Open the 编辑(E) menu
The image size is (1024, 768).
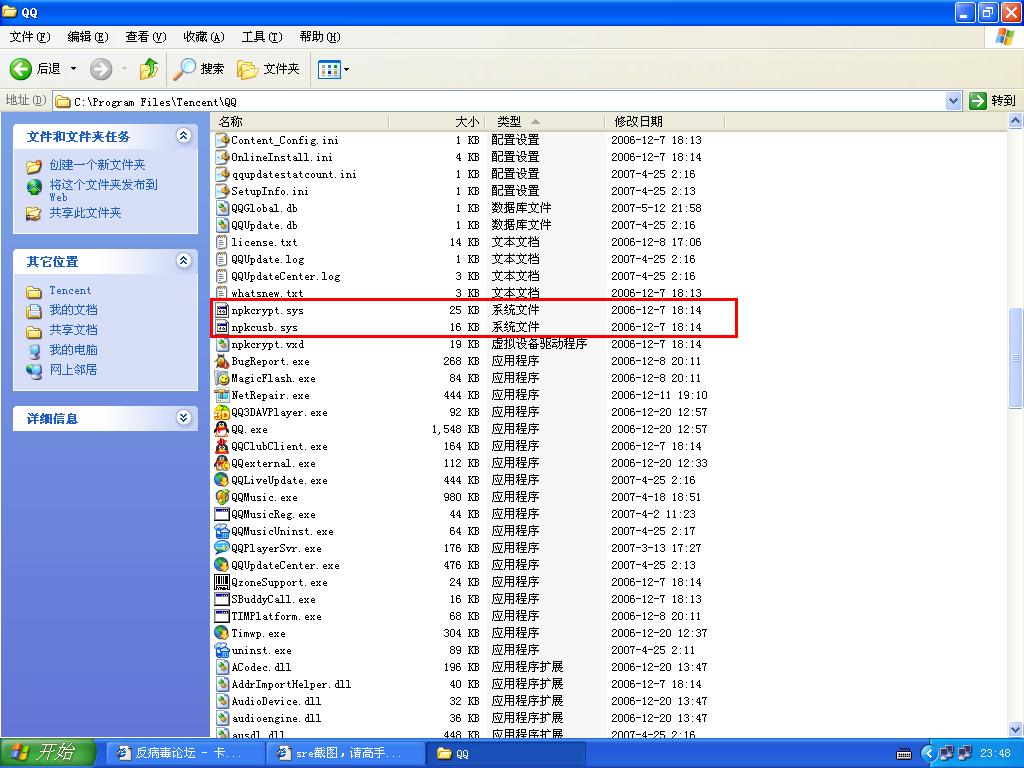(88, 37)
